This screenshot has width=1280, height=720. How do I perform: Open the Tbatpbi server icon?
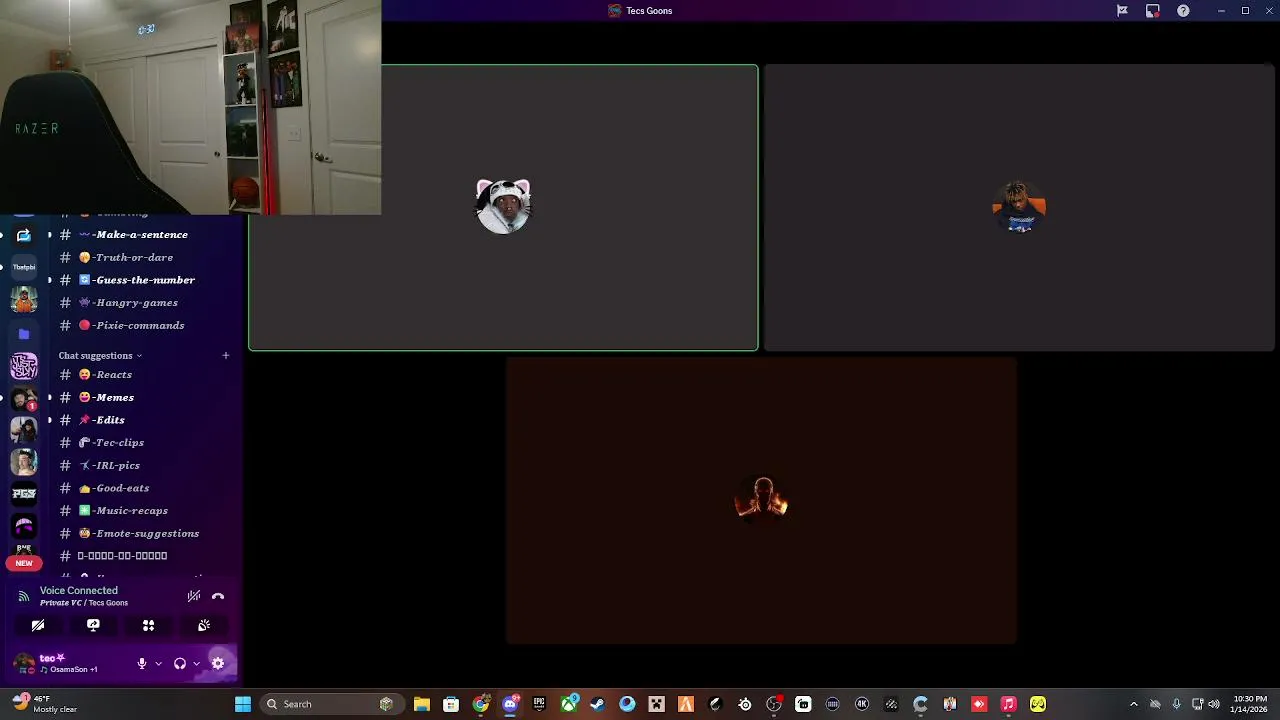[x=24, y=267]
